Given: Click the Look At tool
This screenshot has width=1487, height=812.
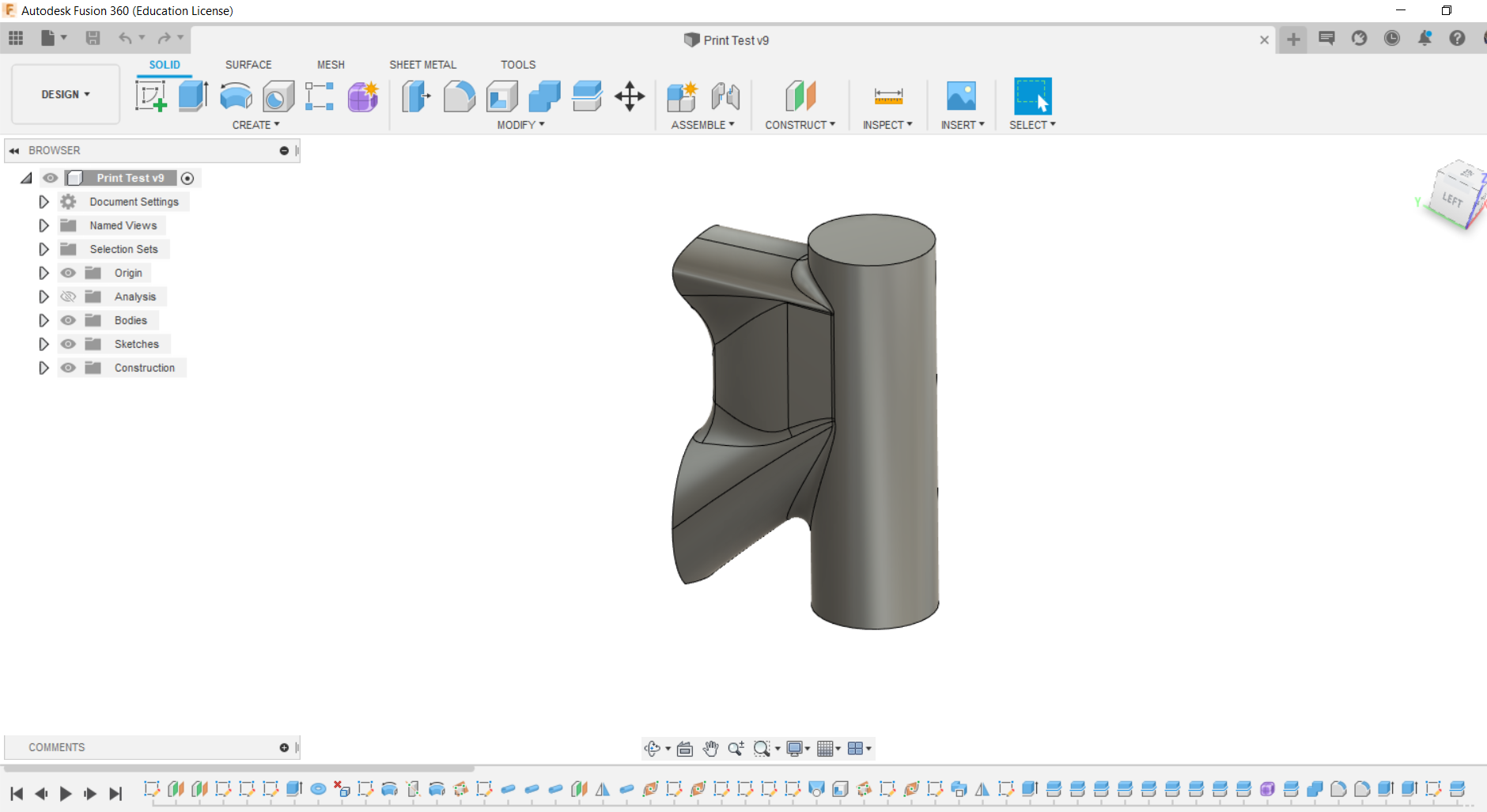Looking at the screenshot, I should [x=685, y=749].
